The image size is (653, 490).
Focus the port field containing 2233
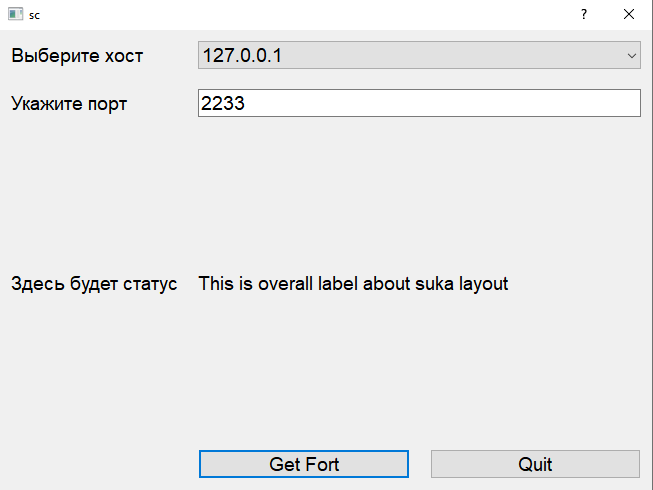(x=419, y=103)
